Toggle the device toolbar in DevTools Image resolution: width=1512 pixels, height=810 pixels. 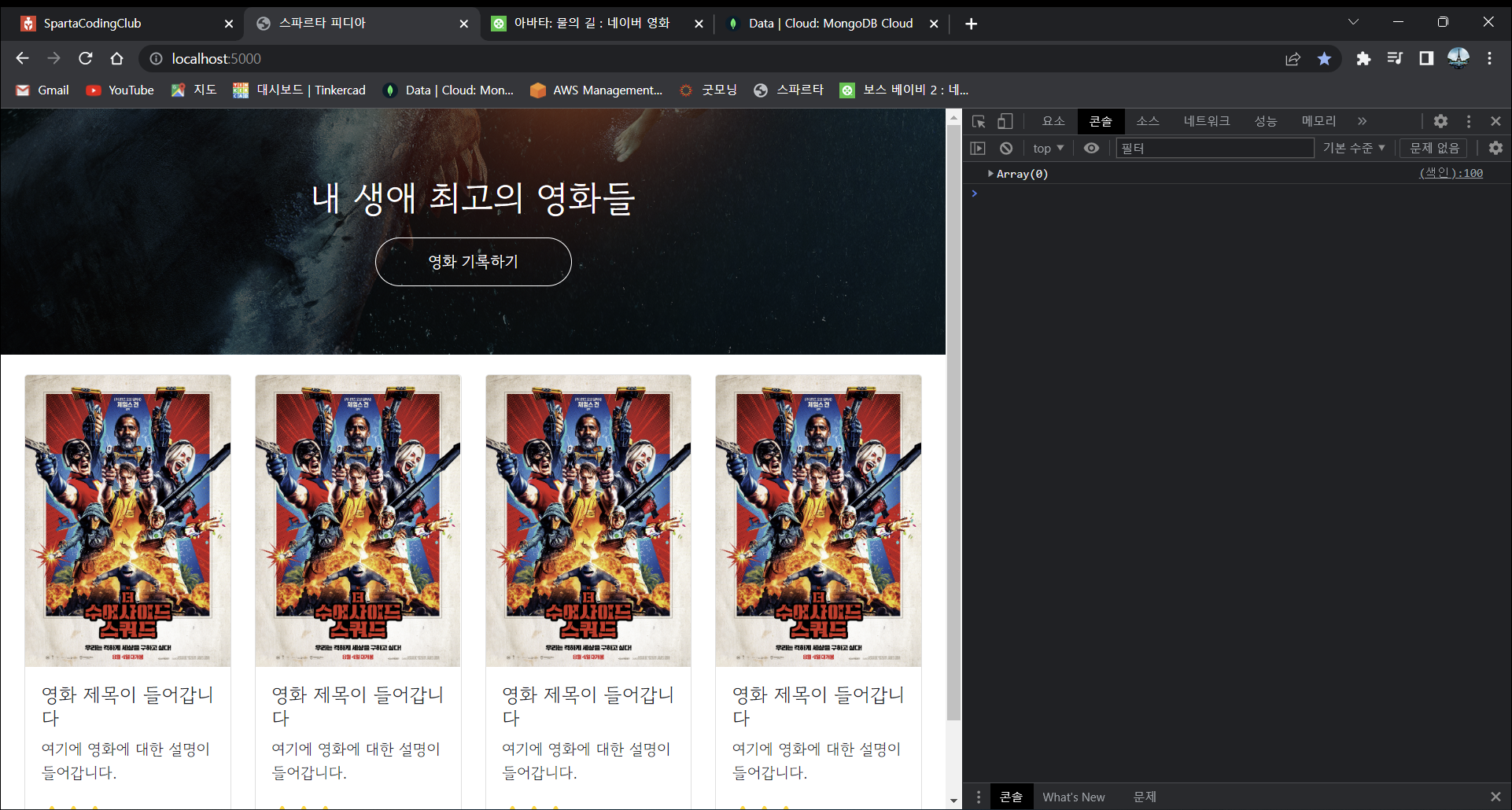pyautogui.click(x=1005, y=121)
